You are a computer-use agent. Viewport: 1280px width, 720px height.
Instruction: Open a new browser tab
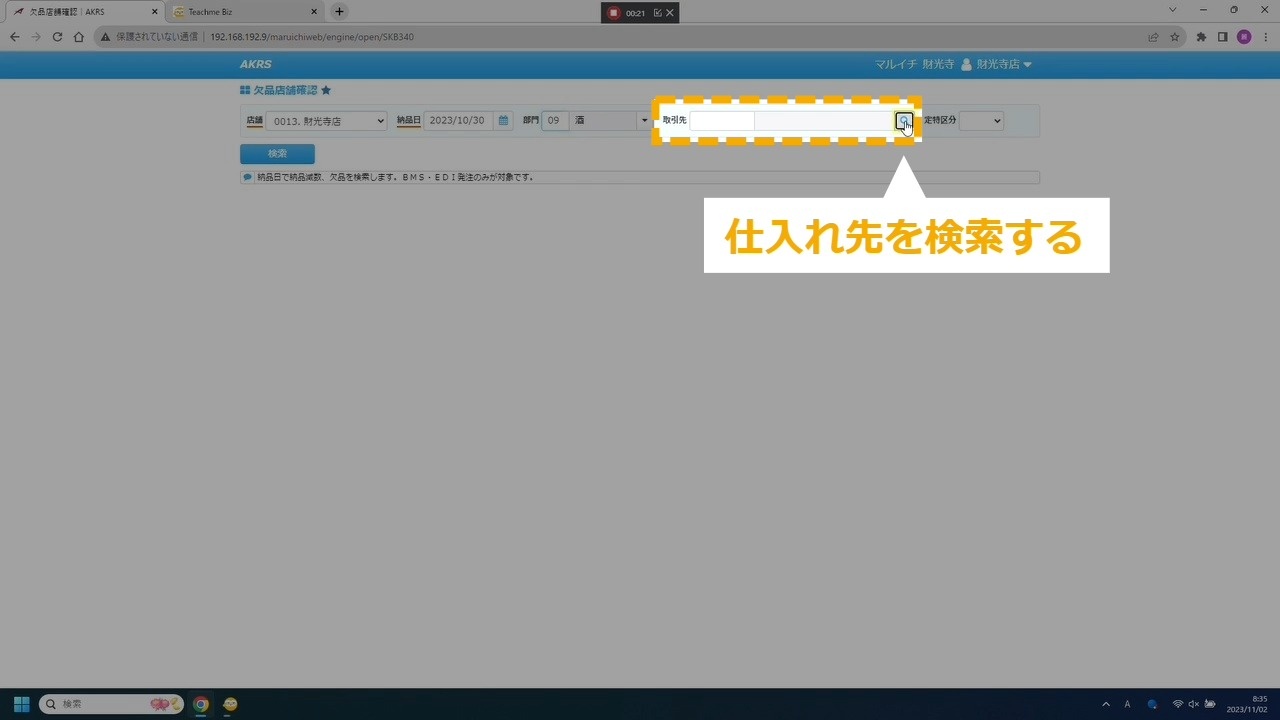coord(339,12)
